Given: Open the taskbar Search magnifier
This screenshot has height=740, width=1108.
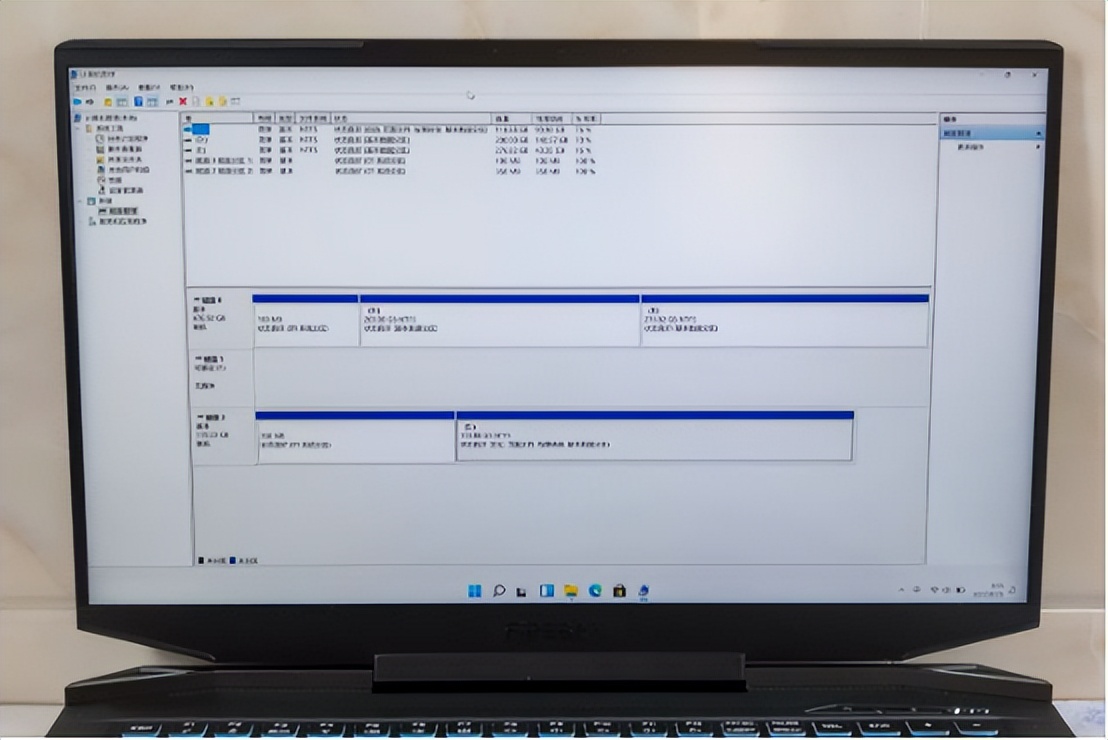Looking at the screenshot, I should (x=498, y=591).
